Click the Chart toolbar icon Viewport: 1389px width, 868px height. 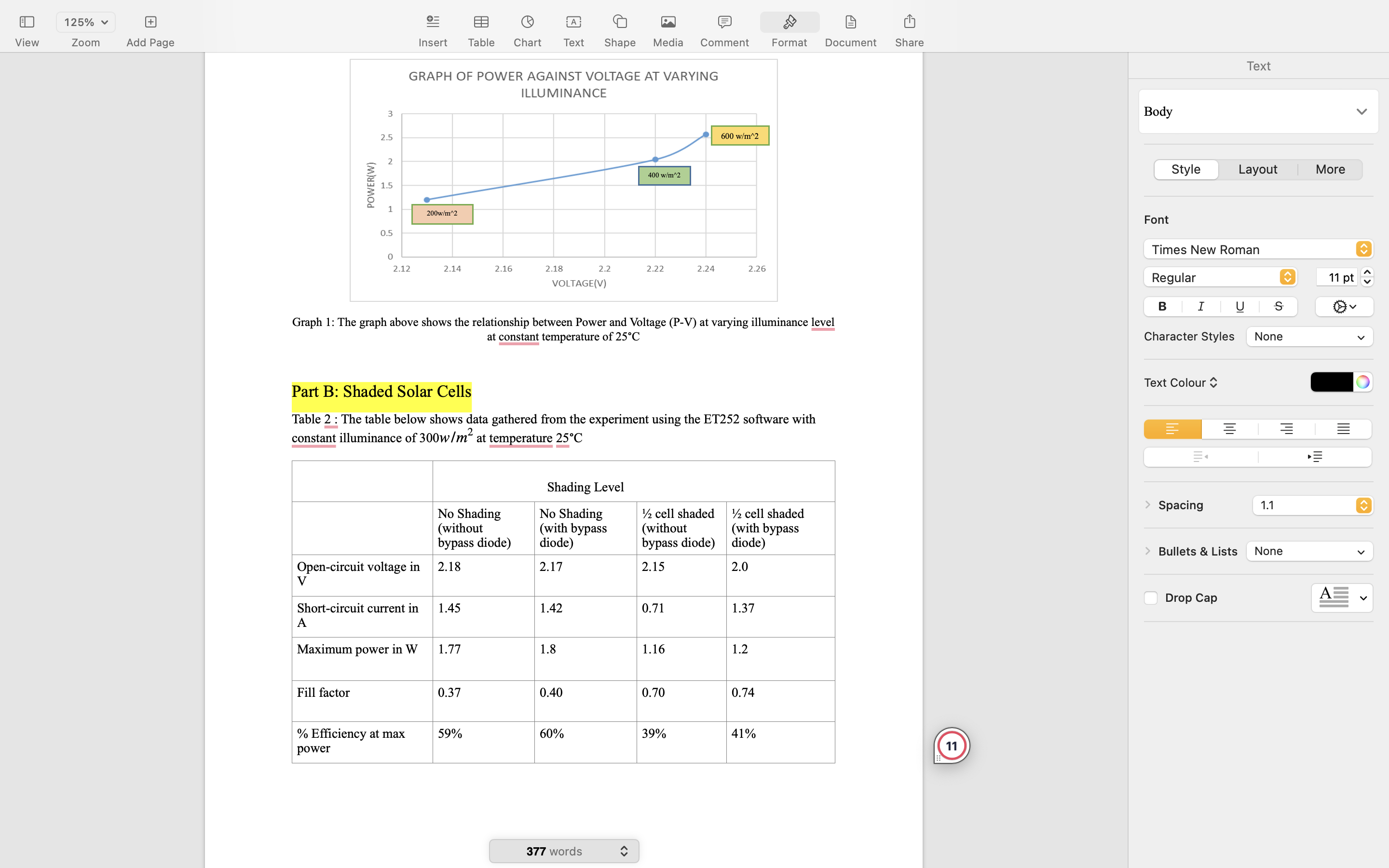click(x=527, y=22)
